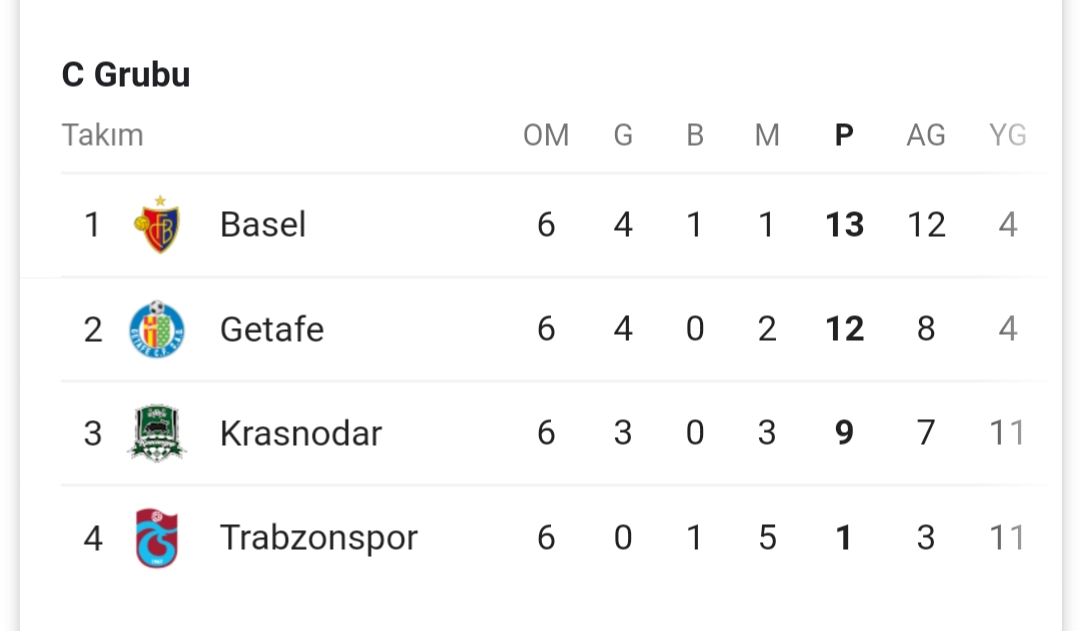Open the Basel team name link
1079x631 pixels.
click(x=263, y=224)
